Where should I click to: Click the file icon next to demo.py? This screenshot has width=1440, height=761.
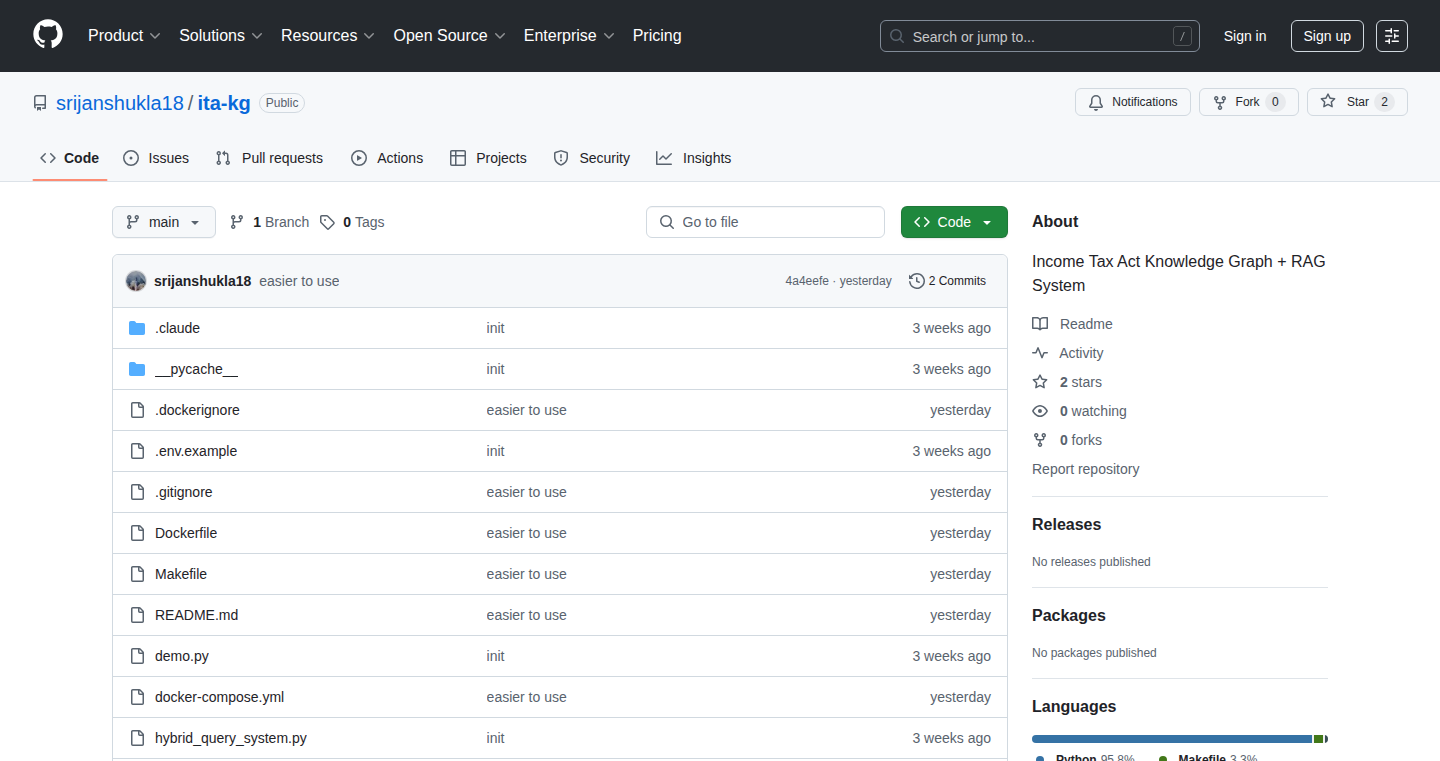(137, 656)
